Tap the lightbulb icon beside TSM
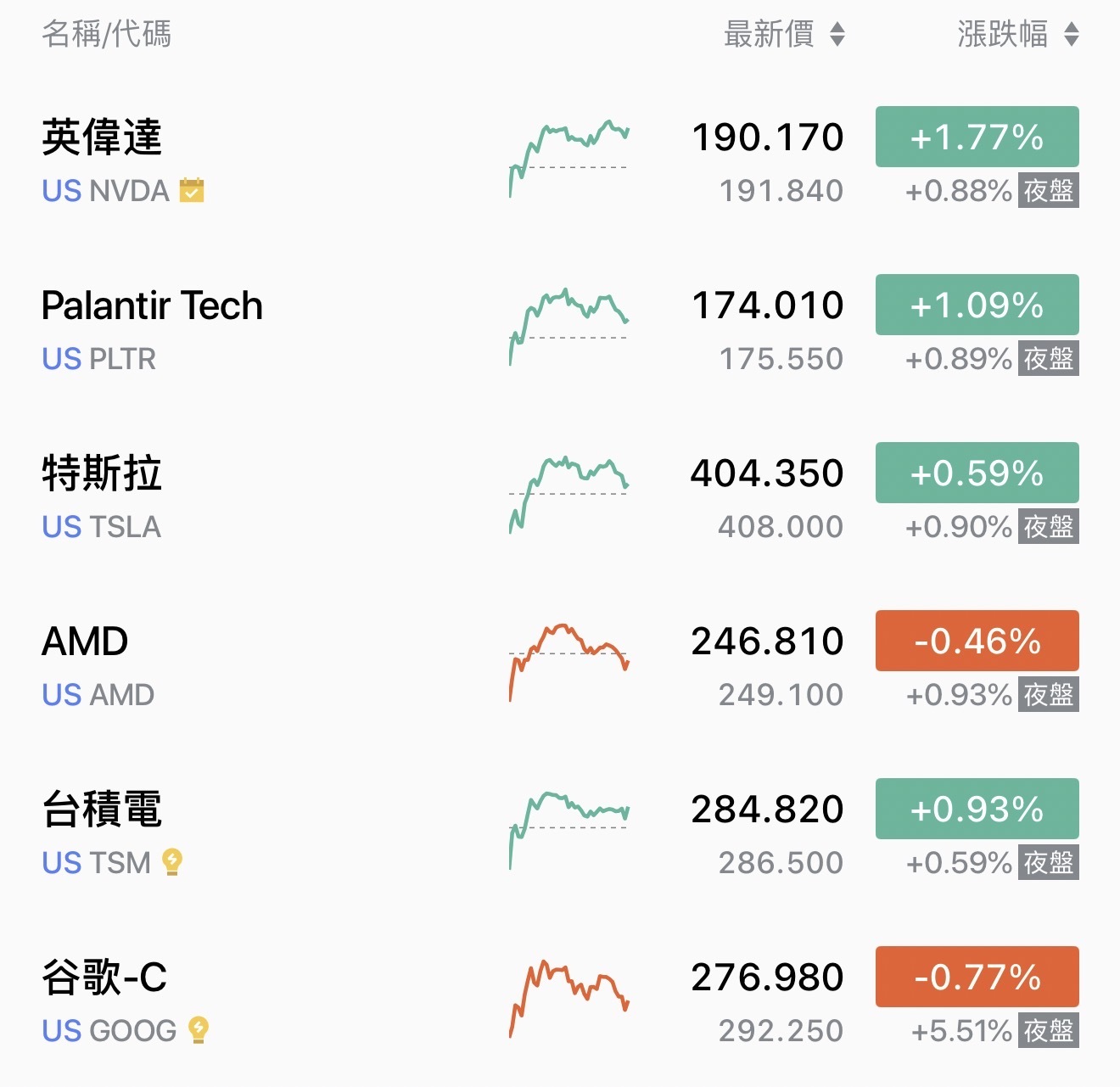This screenshot has width=1120, height=1087. 172,861
